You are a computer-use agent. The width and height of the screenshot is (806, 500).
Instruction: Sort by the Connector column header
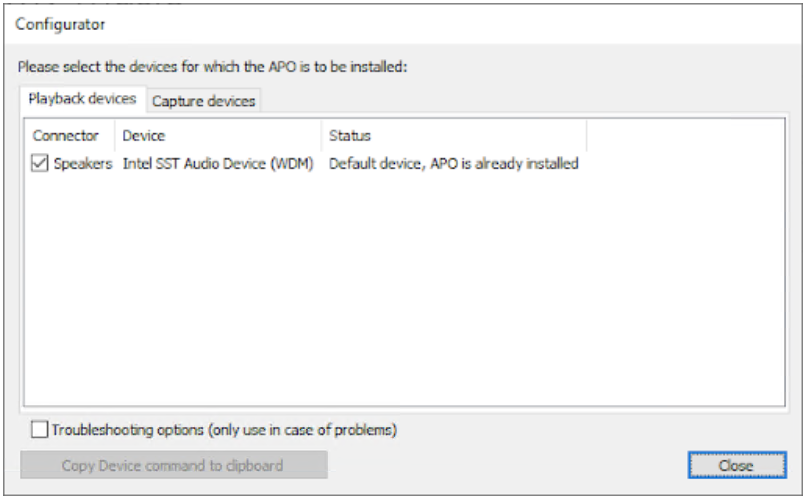[x=66, y=135]
